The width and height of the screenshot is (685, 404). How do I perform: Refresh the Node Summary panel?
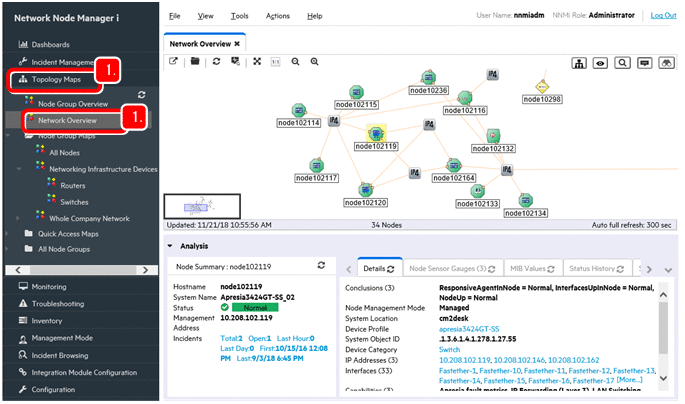tap(321, 265)
